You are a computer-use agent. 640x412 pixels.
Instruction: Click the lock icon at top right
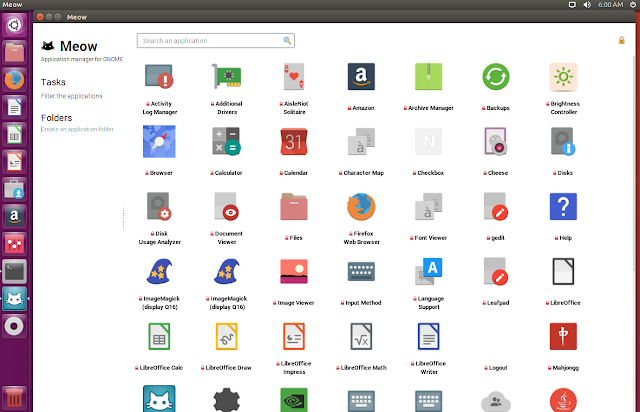point(622,40)
